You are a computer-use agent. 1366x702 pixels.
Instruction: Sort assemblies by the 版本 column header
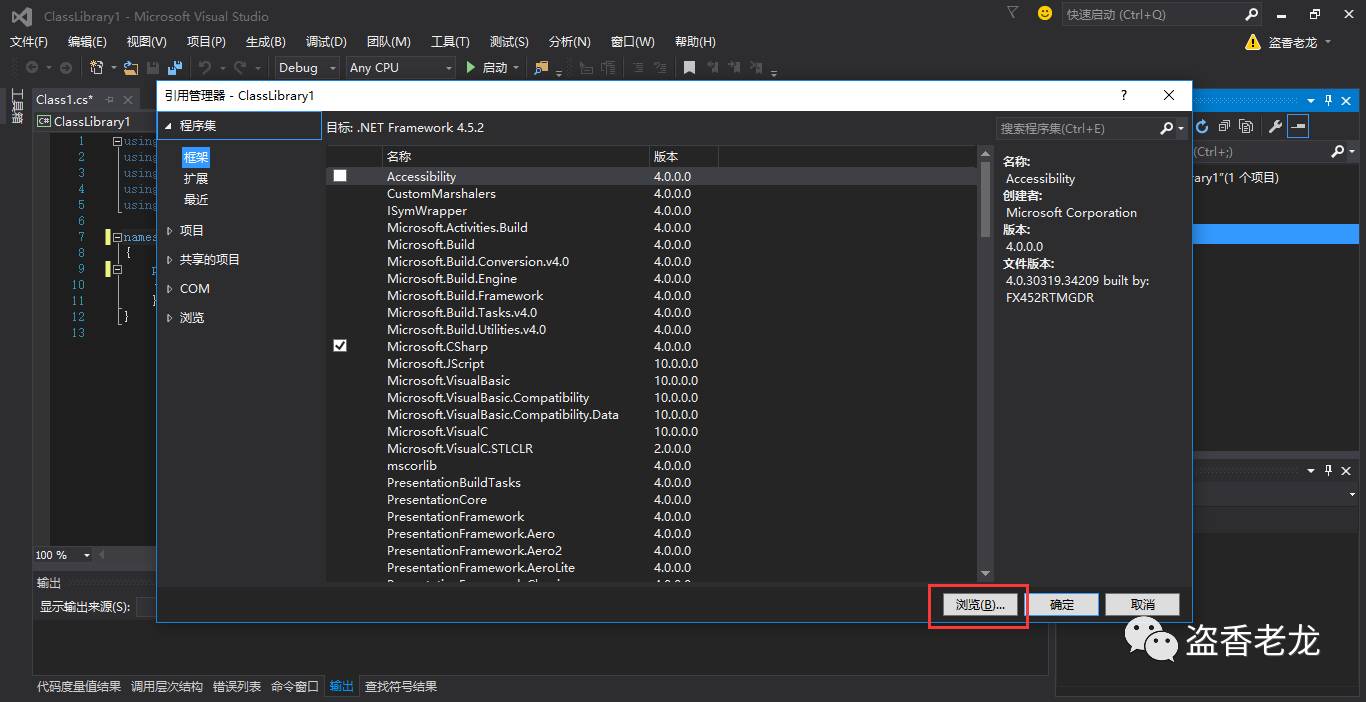pos(684,156)
